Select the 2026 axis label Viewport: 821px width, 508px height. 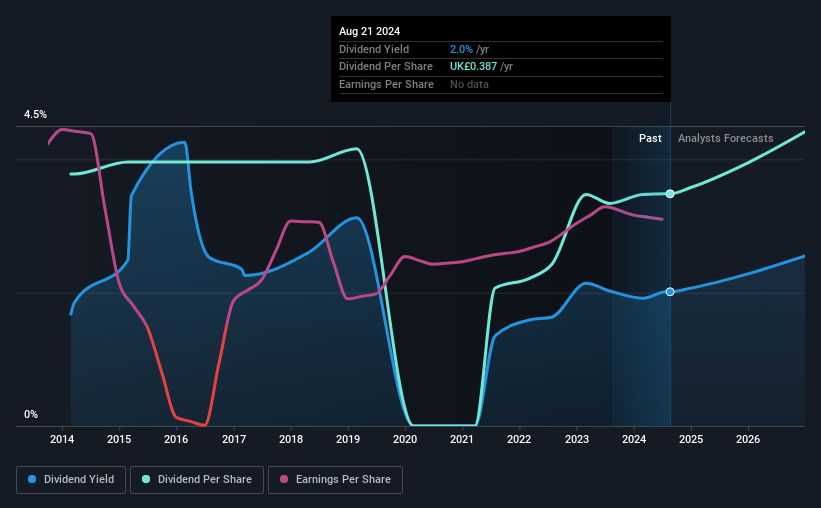[x=748, y=439]
